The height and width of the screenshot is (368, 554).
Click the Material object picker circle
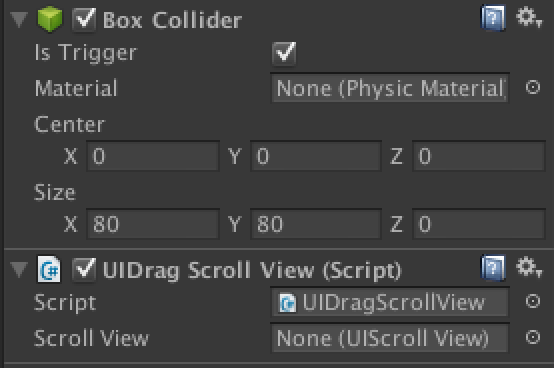point(533,87)
